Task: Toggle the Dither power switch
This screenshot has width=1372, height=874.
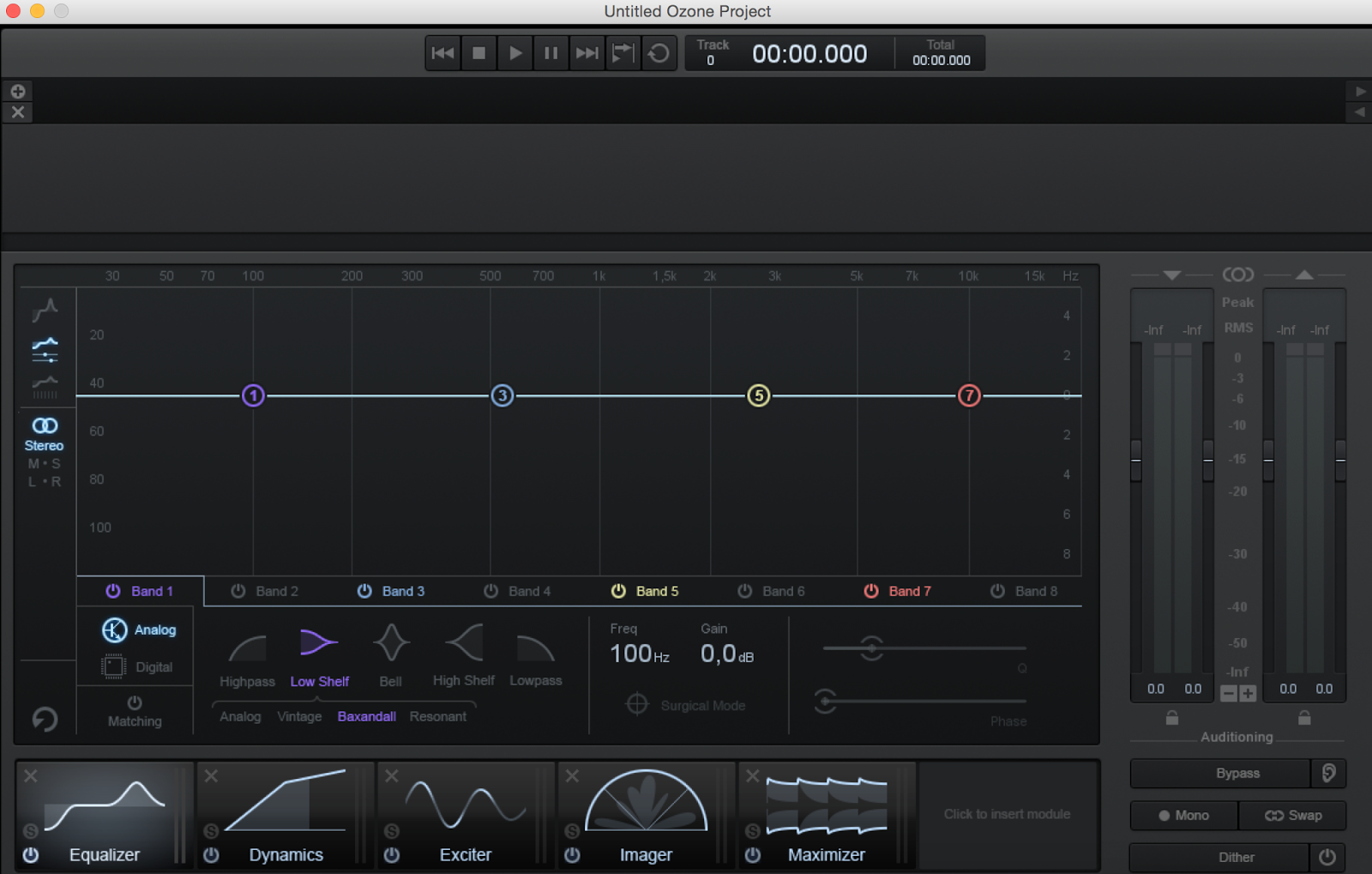Action: coord(1327,857)
